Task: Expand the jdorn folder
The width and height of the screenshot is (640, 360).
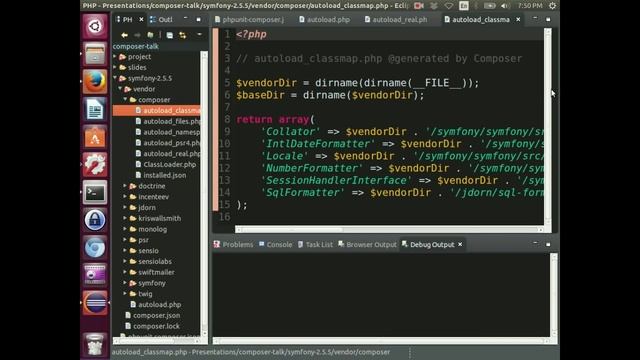Action: coord(125,208)
